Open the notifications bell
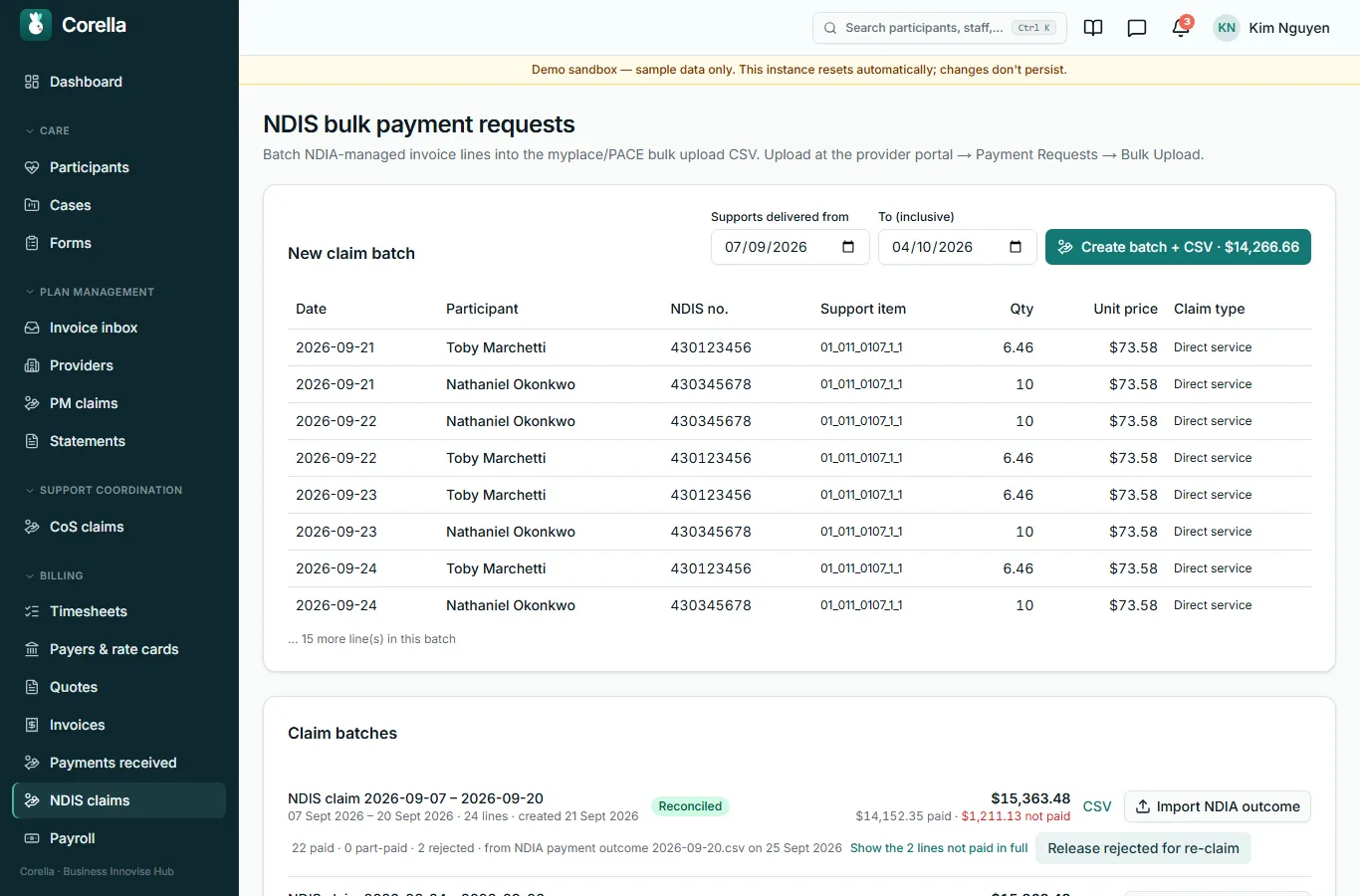Image resolution: width=1360 pixels, height=896 pixels. pyautogui.click(x=1181, y=28)
